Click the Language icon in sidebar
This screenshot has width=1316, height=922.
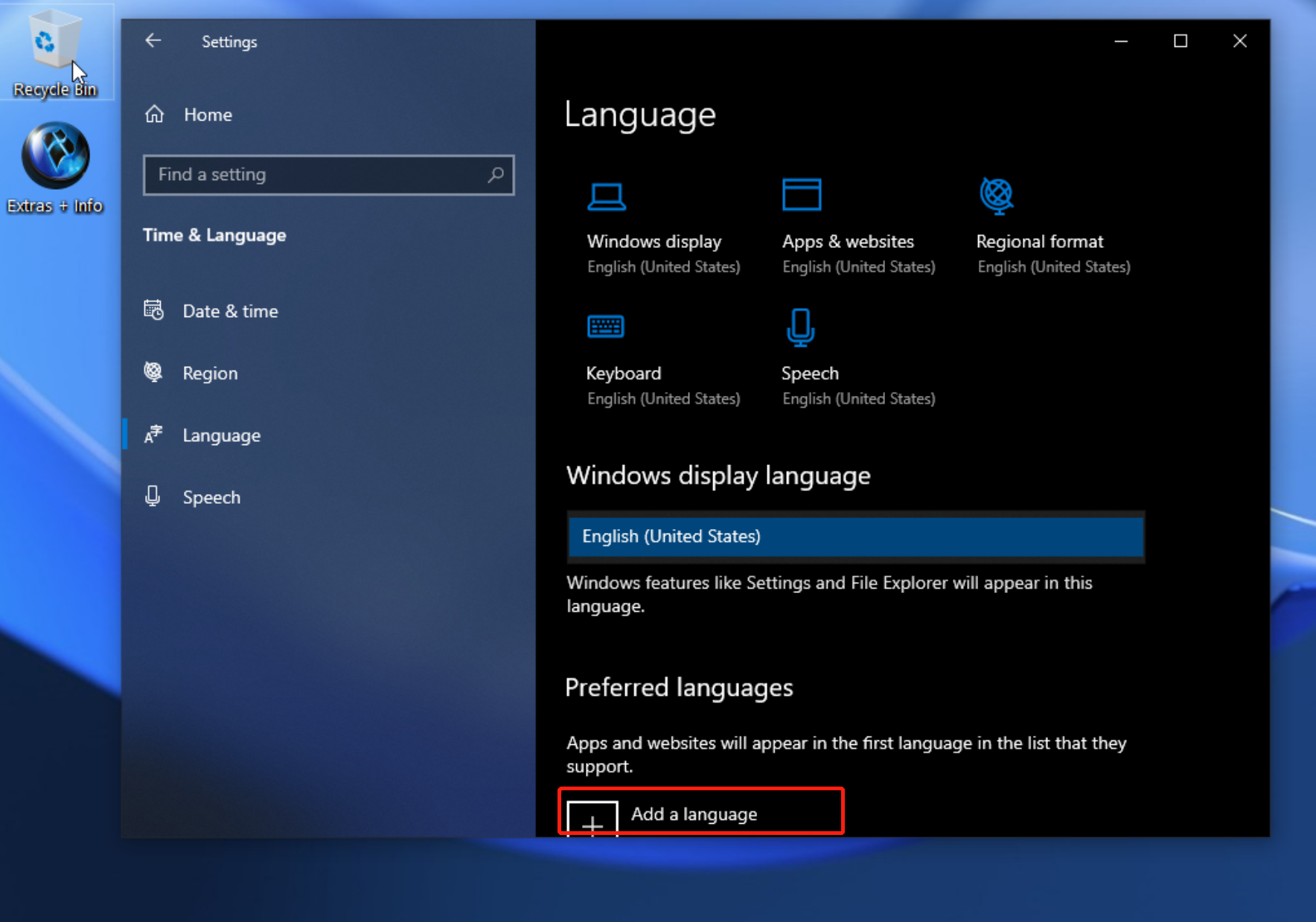153,434
